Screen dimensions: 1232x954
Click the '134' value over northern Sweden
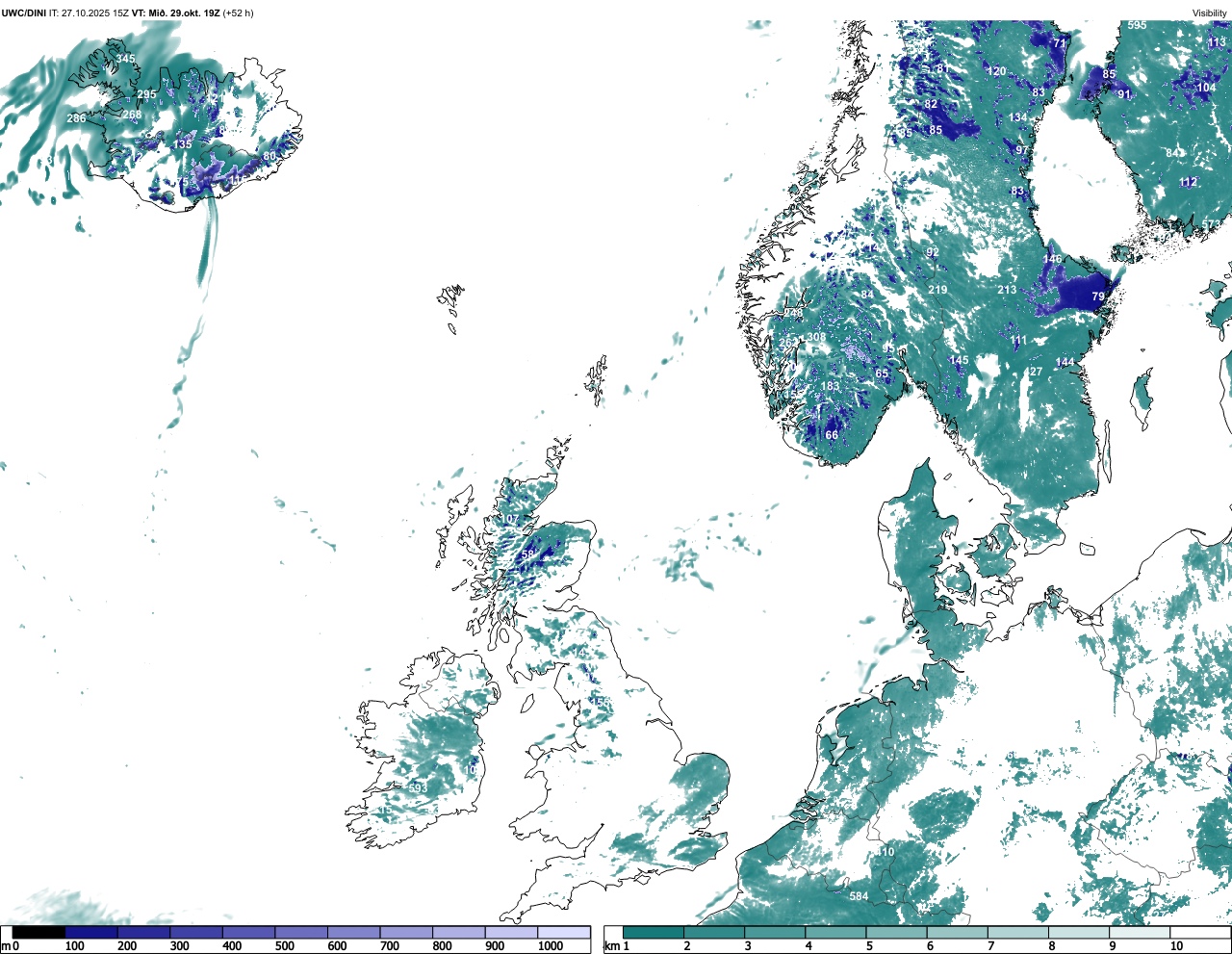coord(1018,118)
